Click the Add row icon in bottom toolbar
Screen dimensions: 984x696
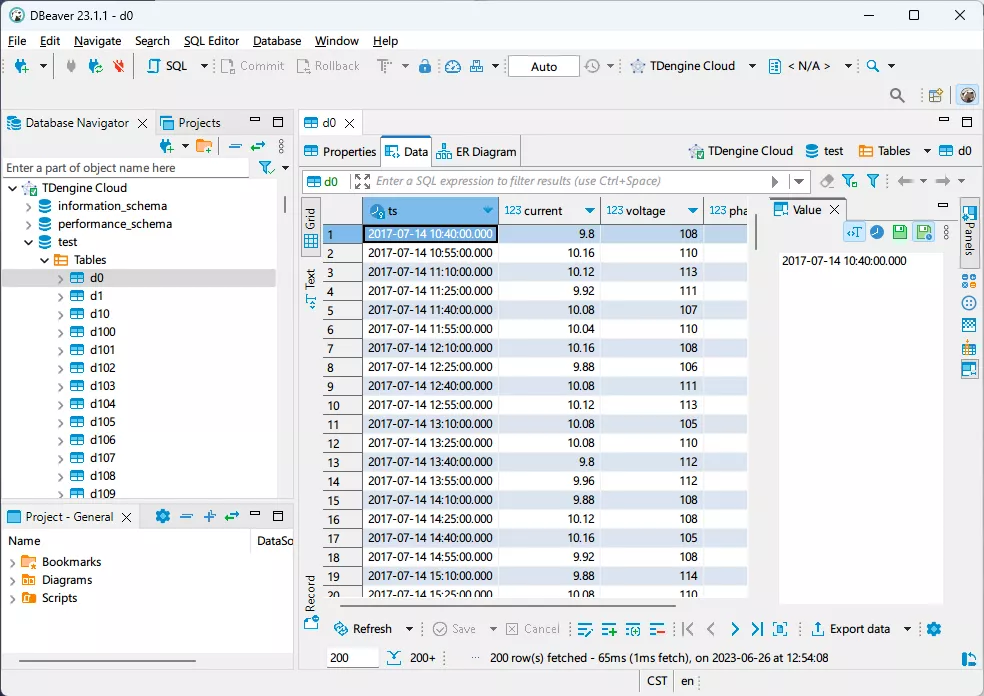[609, 629]
